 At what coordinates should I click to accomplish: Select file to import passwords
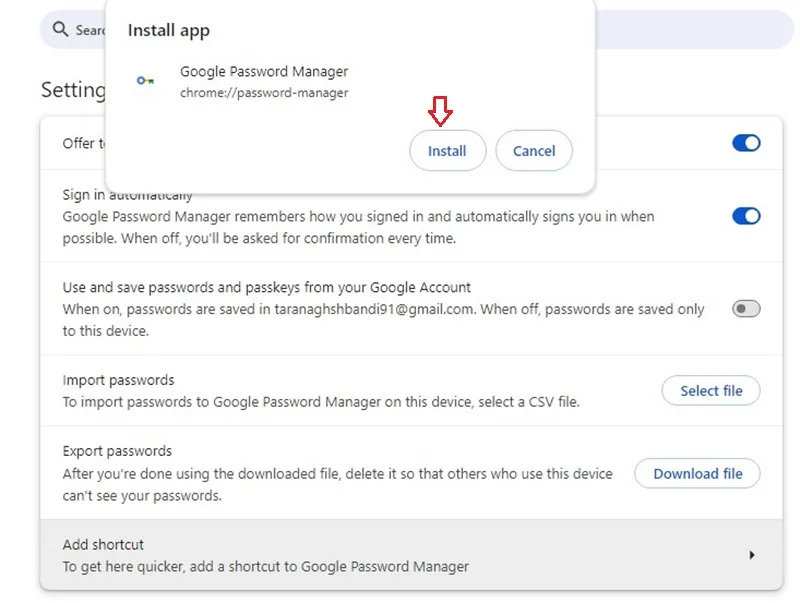[711, 391]
